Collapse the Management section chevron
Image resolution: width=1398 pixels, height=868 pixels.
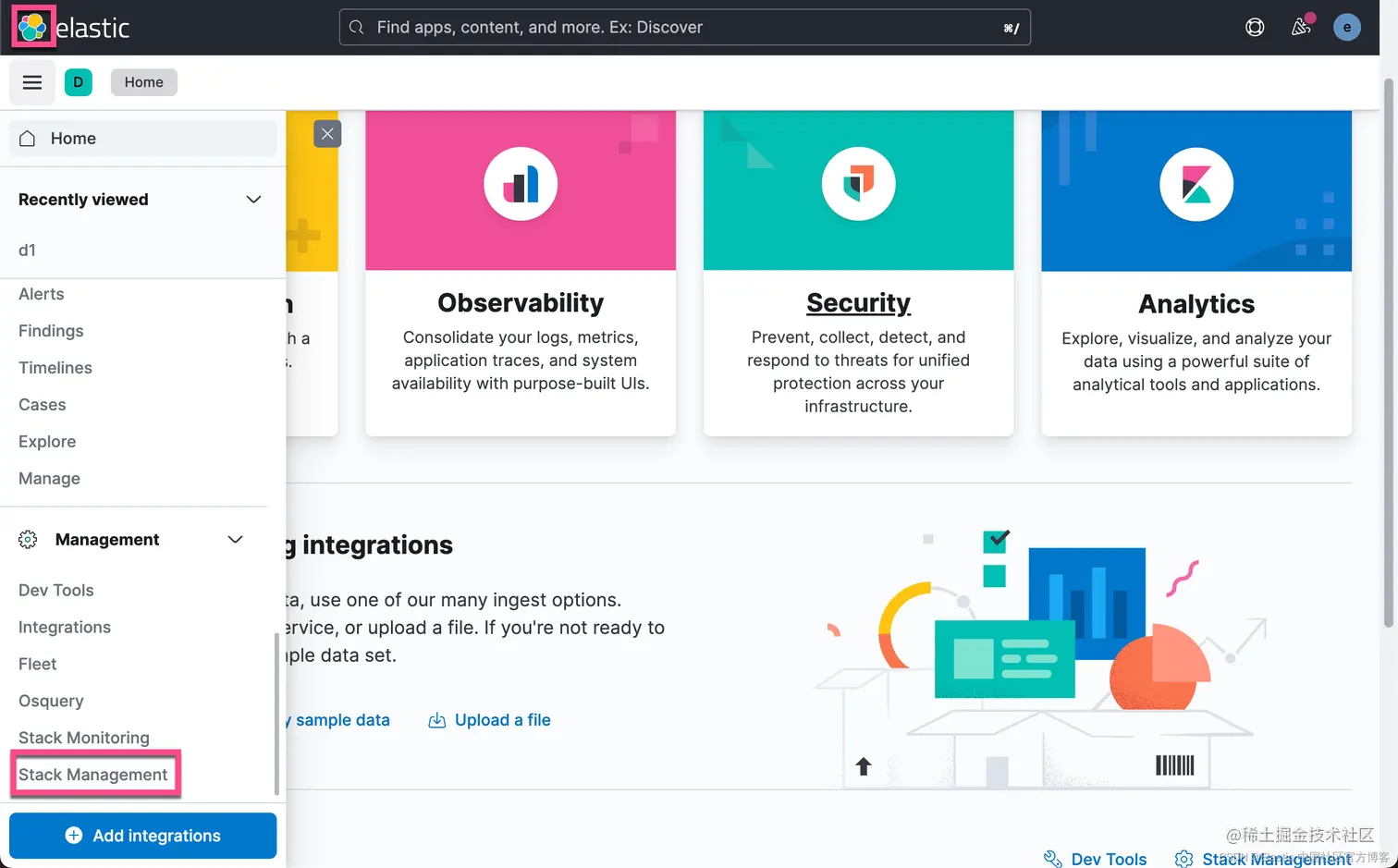[235, 539]
